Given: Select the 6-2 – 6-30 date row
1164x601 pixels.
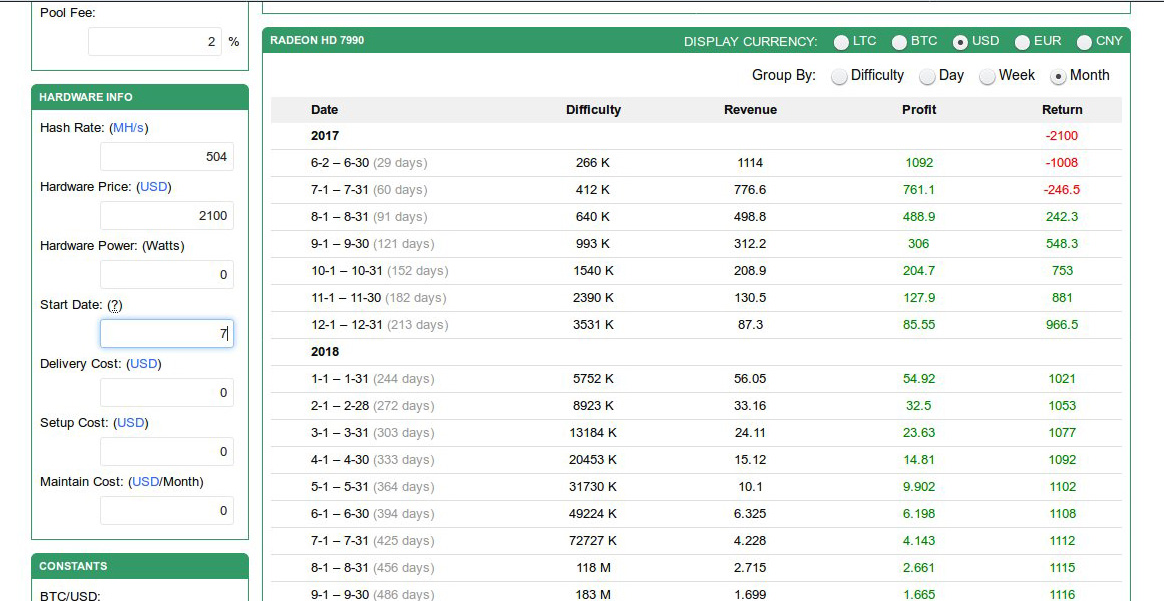Looking at the screenshot, I should pyautogui.click(x=696, y=162).
